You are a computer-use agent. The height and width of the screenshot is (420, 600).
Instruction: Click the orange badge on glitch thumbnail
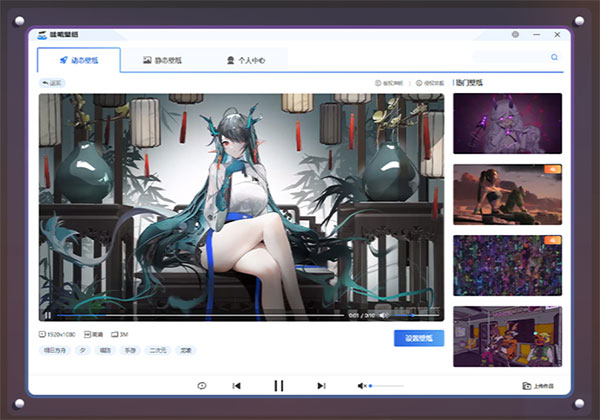pos(552,240)
